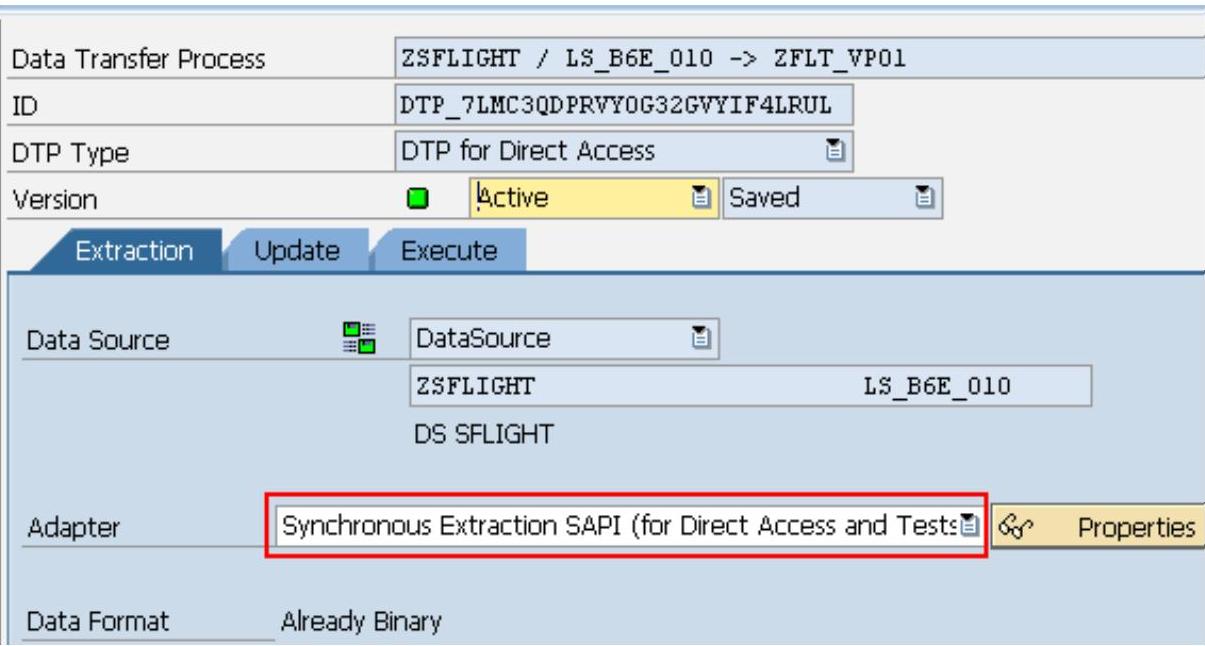Click the Already Binary data format value
This screenshot has height=646, width=1205.
(360, 622)
